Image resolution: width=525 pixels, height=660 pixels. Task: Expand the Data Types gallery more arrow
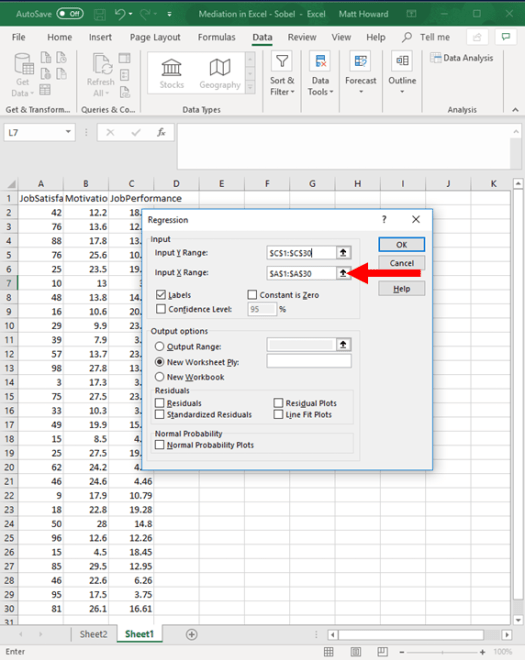[x=250, y=88]
